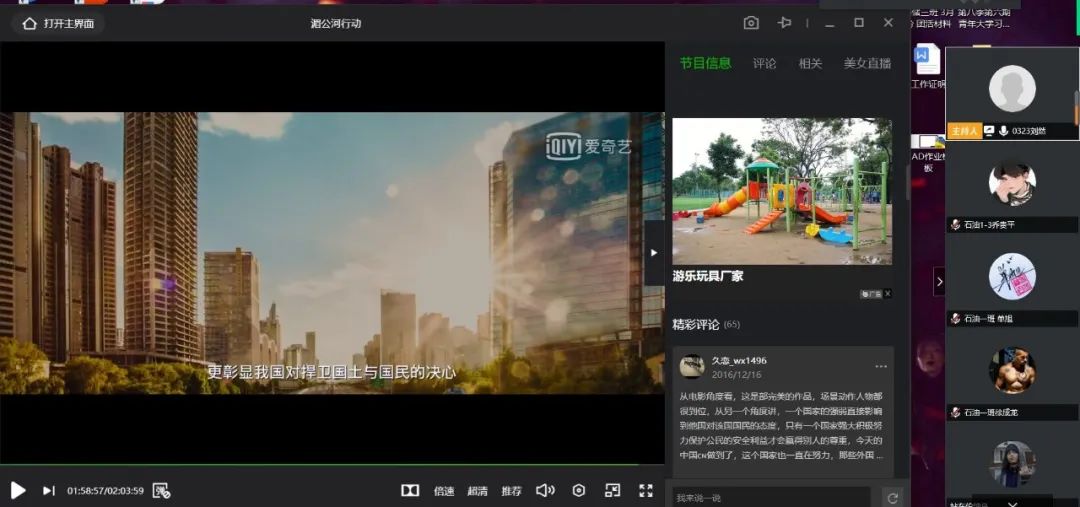Switch to mini picture-in-picture window mode
The height and width of the screenshot is (507, 1080).
click(x=612, y=490)
